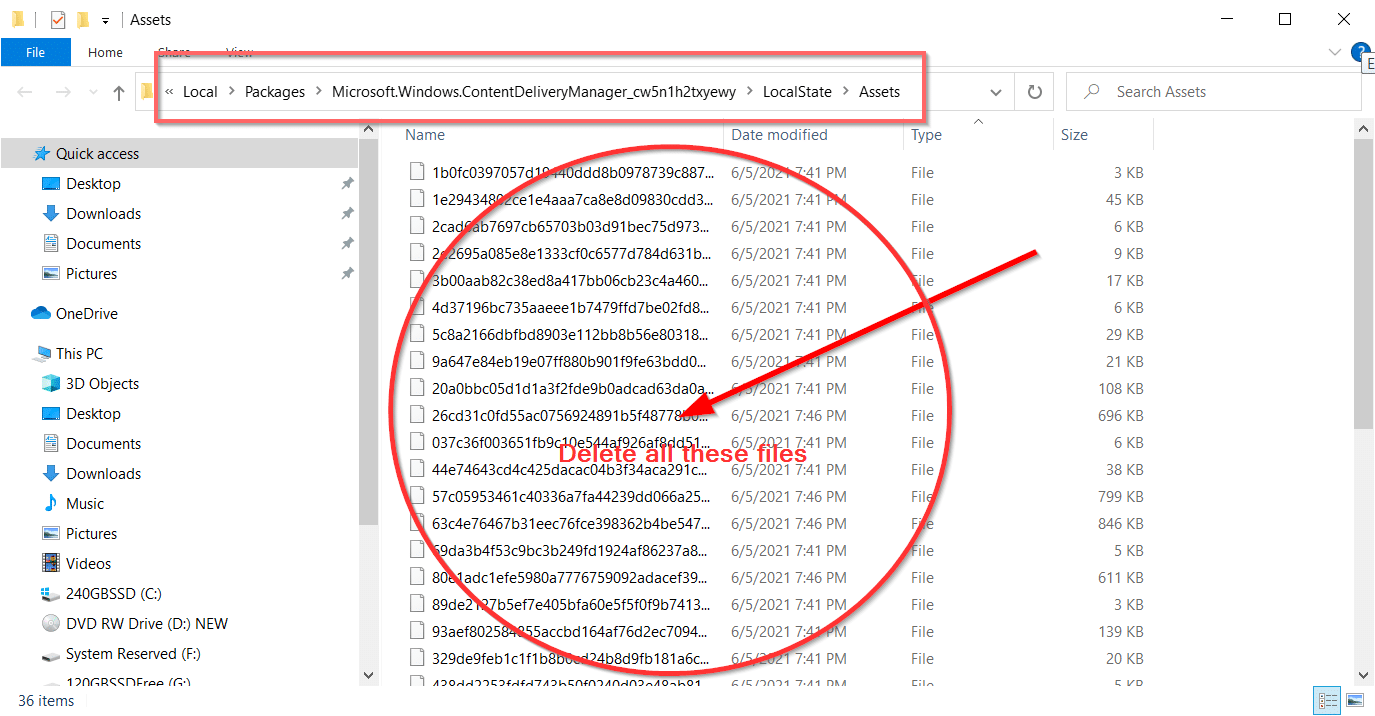Switch to details view icon

point(1328,700)
